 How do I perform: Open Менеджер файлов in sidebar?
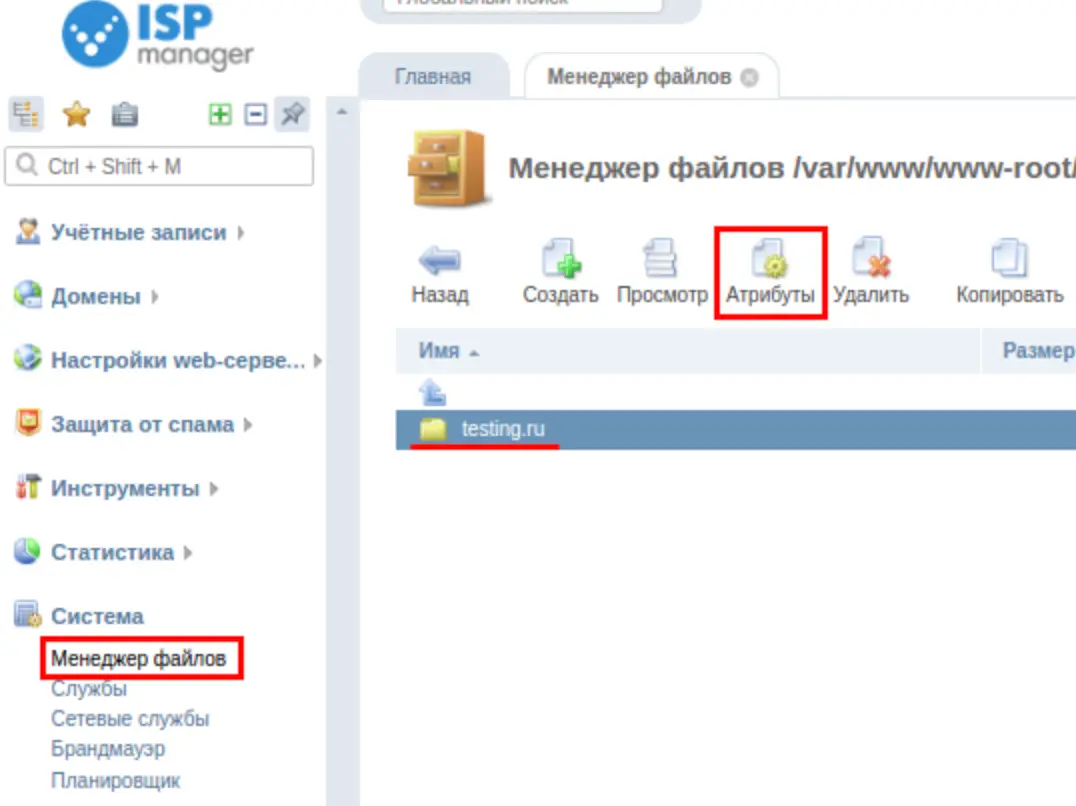coord(139,659)
